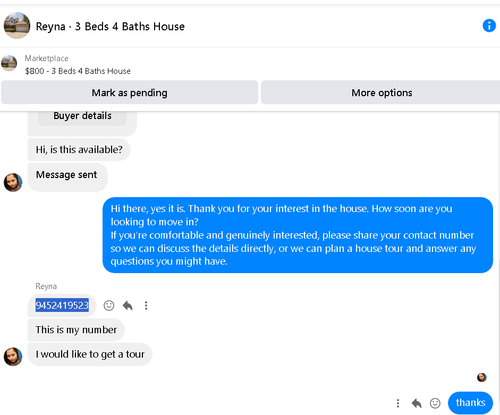Click Reyna's avatar beside the tour message
500x415 pixels.
pos(13,356)
